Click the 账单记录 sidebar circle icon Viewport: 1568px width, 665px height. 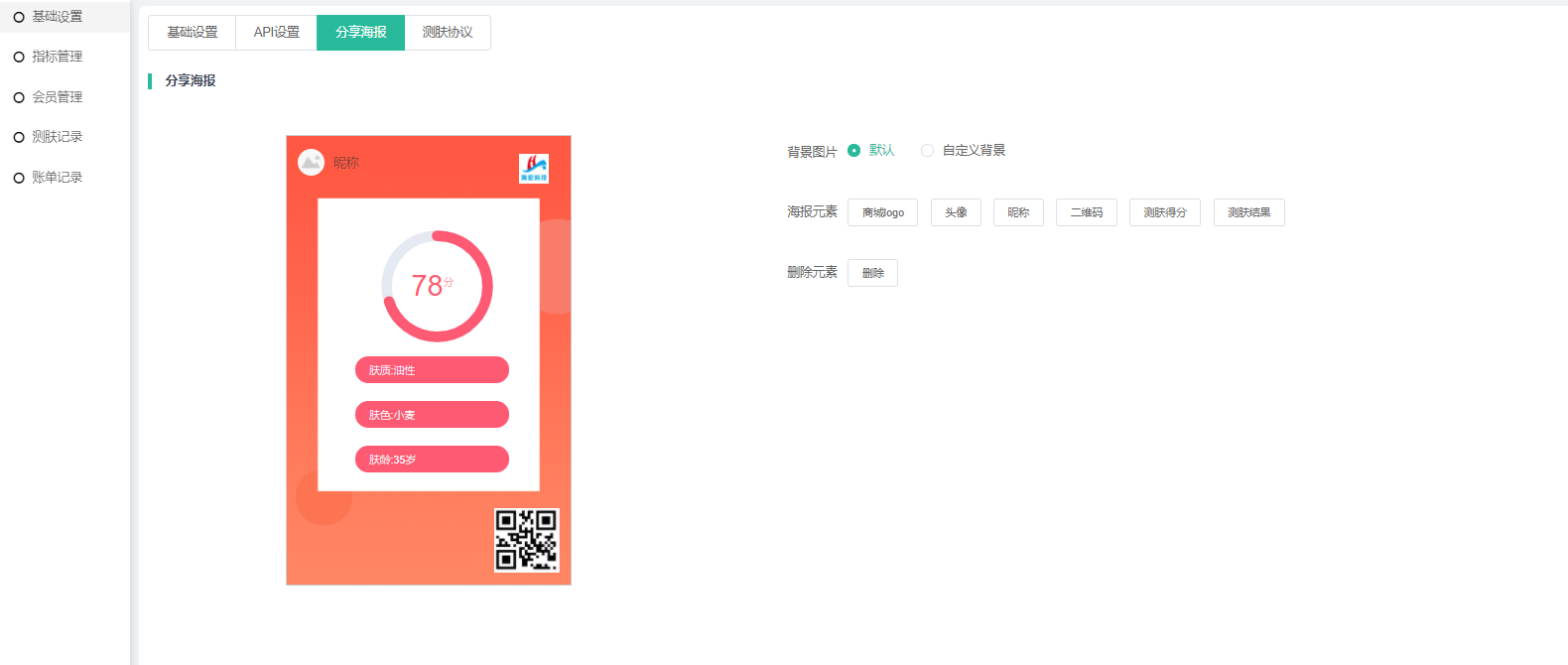click(x=19, y=178)
